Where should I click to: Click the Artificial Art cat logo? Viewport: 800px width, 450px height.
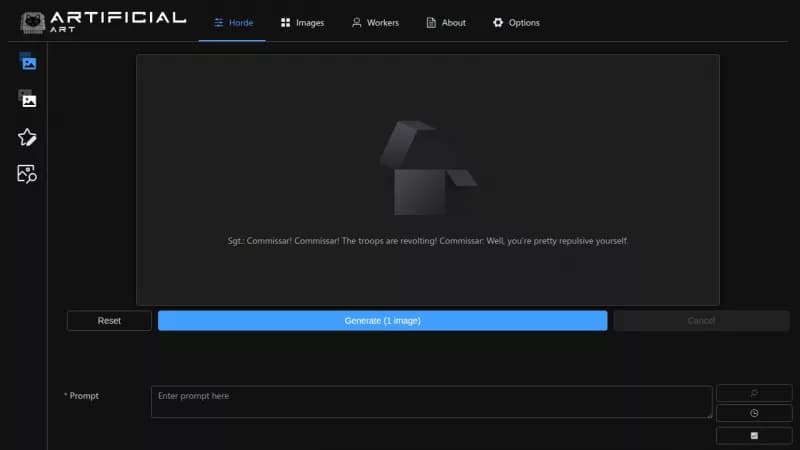33,23
